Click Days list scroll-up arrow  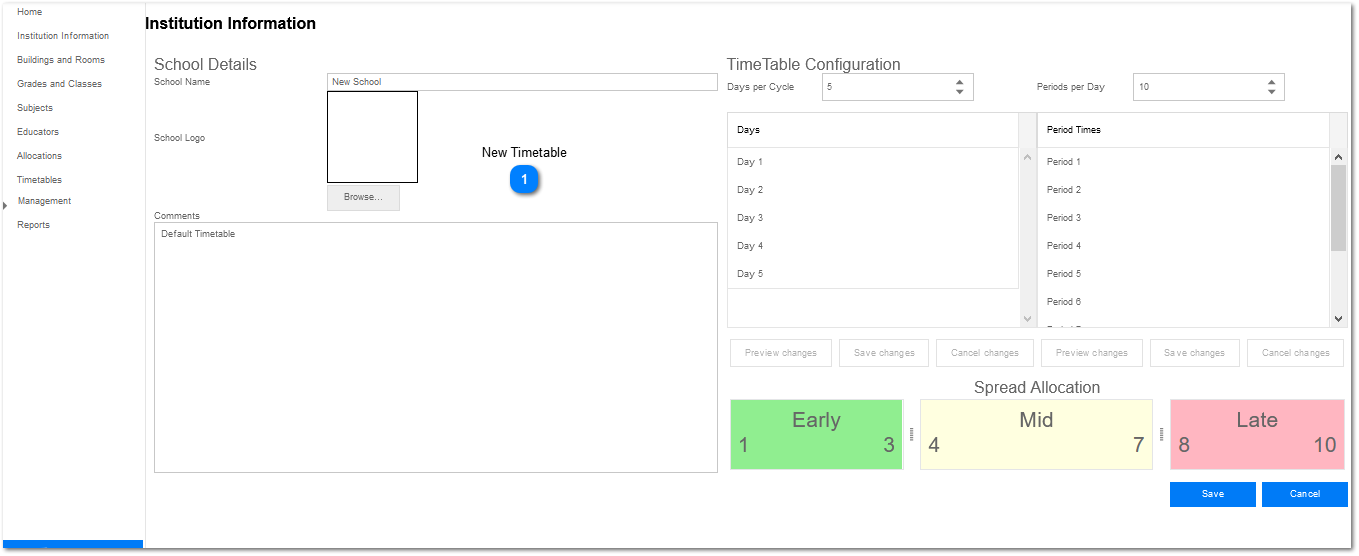click(1027, 157)
